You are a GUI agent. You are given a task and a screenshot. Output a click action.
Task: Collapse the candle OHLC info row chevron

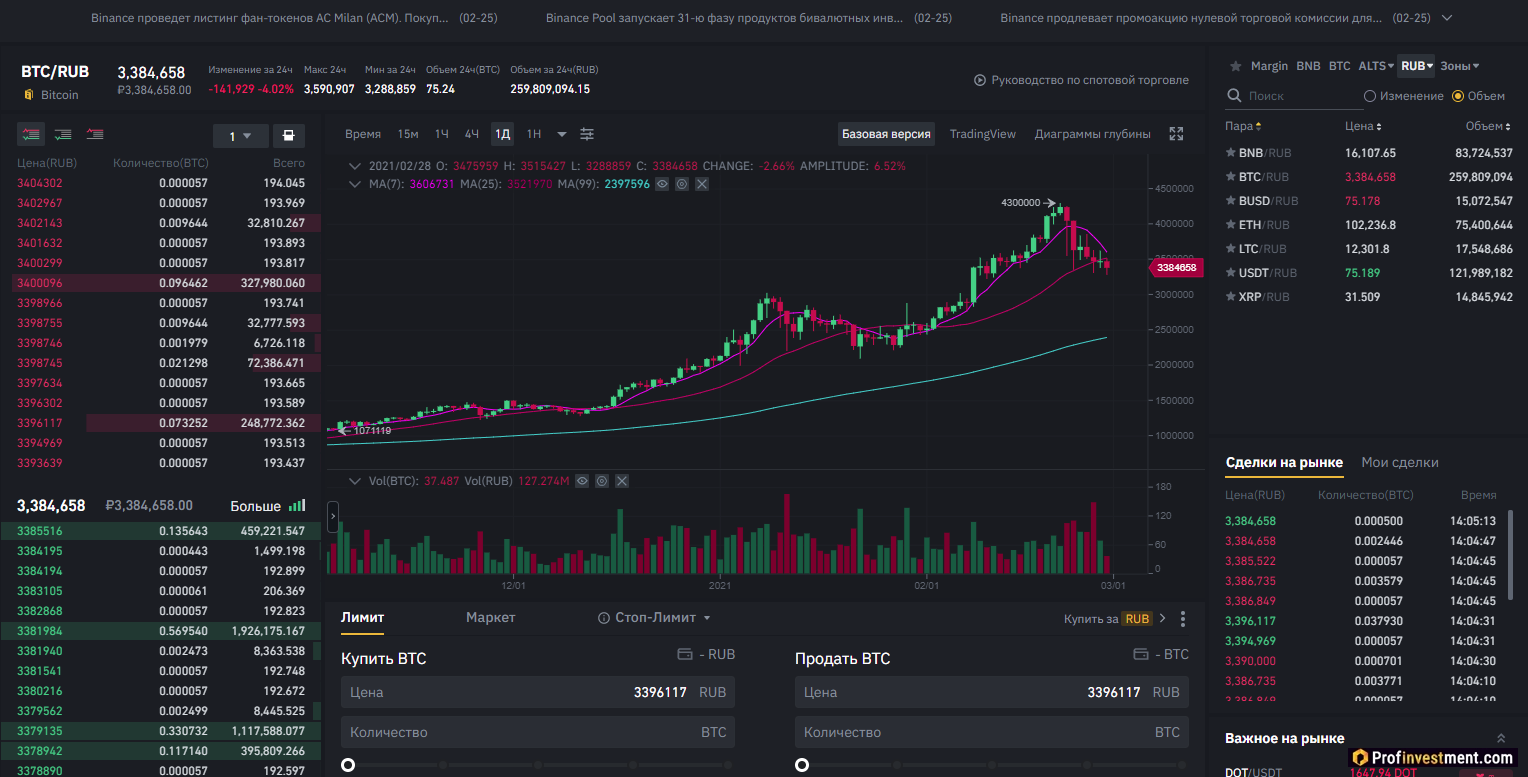coord(354,166)
